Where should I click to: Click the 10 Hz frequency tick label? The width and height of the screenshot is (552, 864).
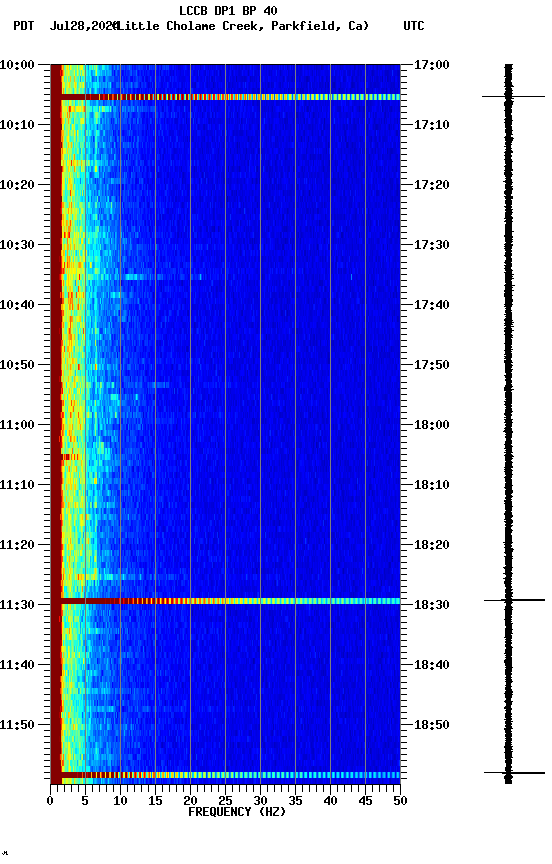[120, 801]
